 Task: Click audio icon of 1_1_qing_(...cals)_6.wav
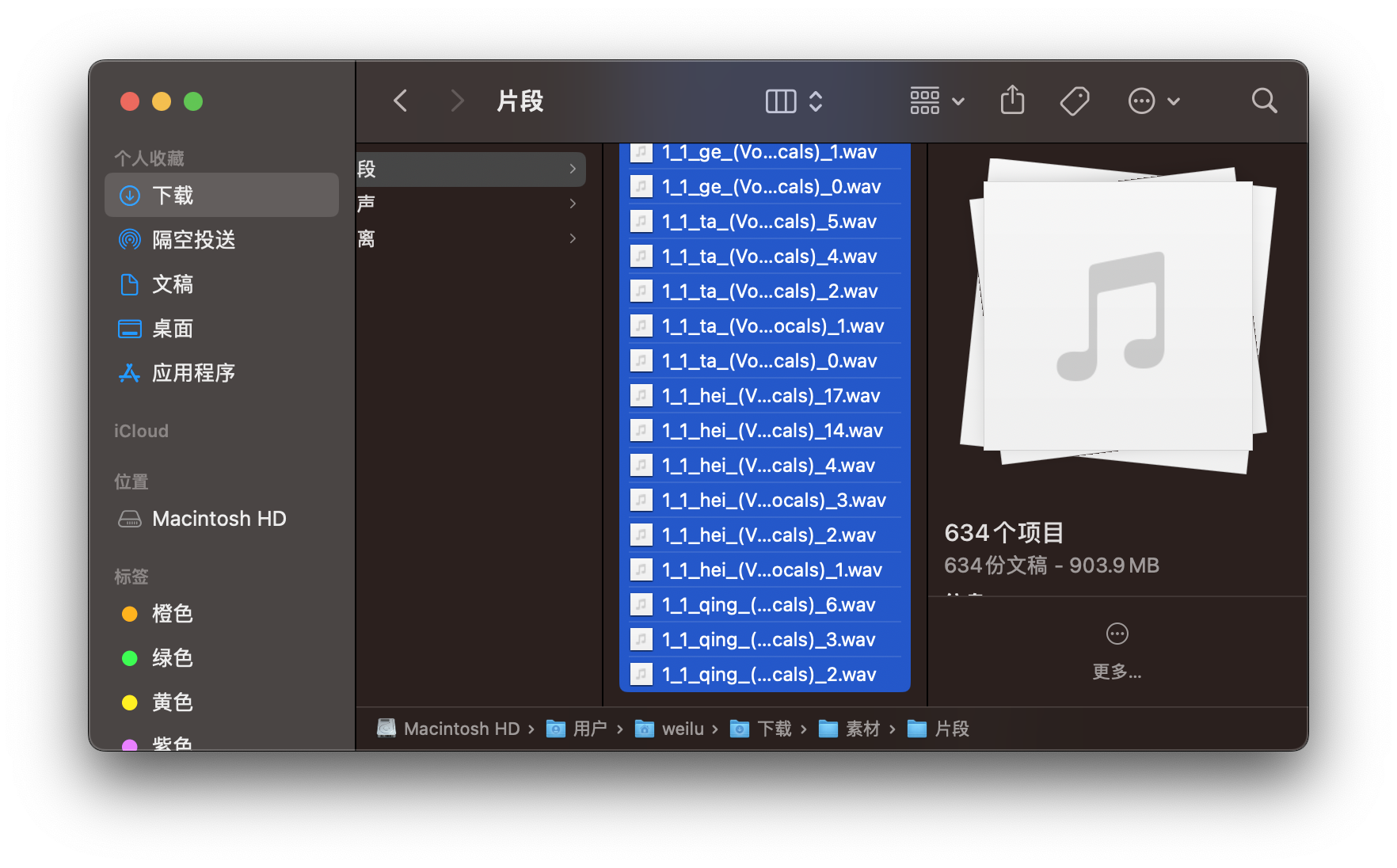point(641,605)
